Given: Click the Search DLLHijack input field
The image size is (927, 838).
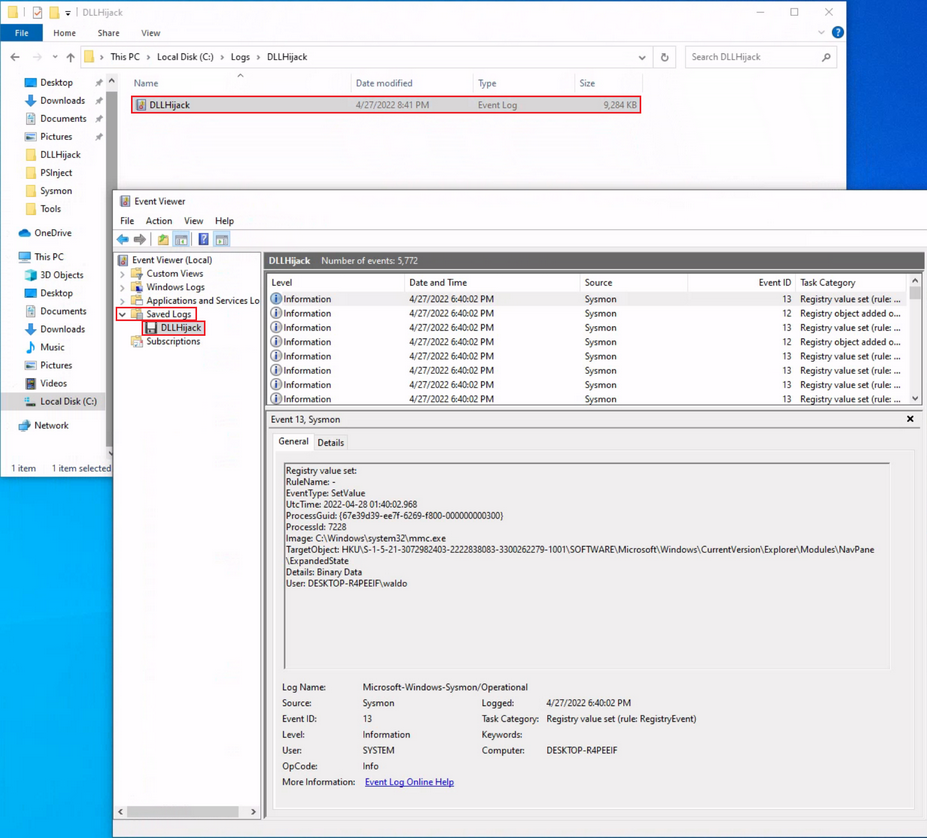Looking at the screenshot, I should click(x=759, y=57).
